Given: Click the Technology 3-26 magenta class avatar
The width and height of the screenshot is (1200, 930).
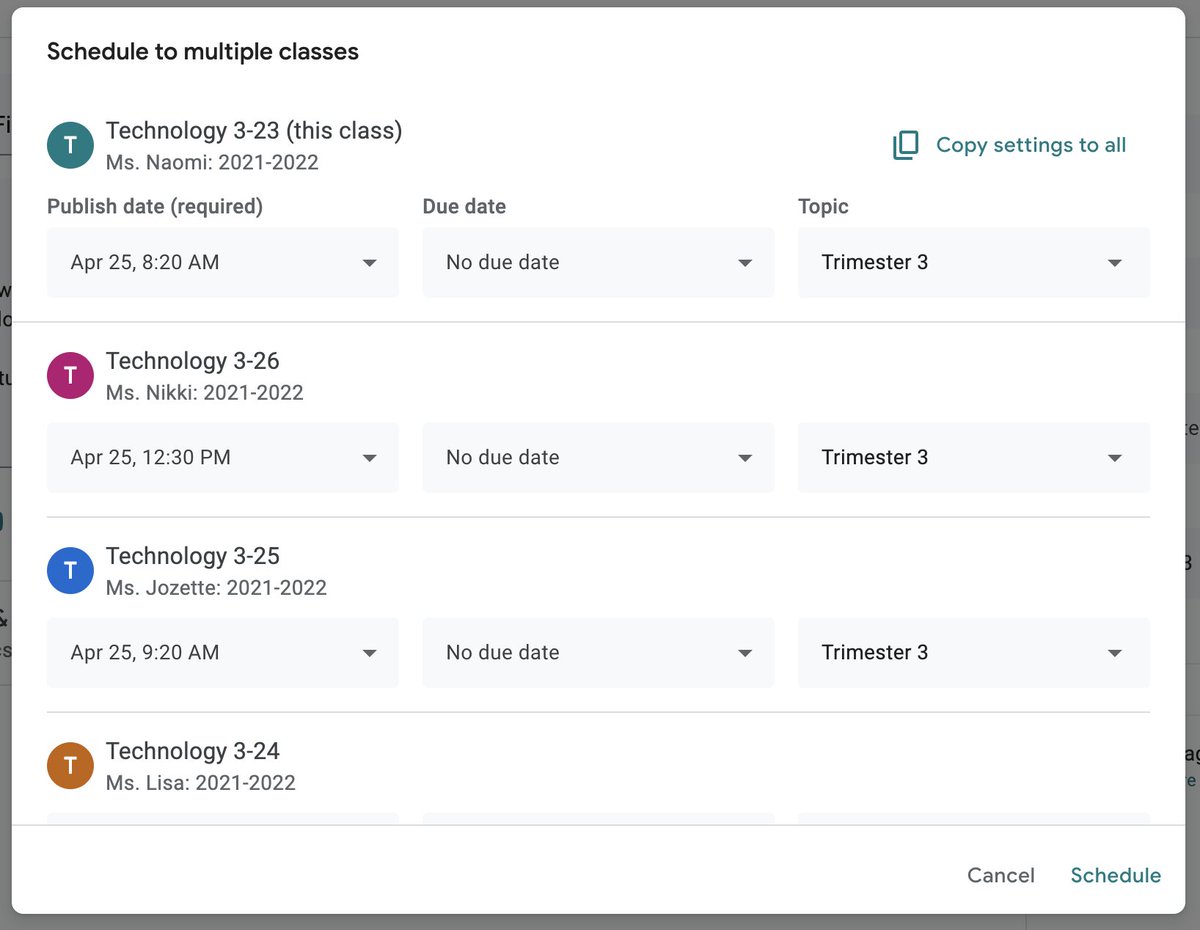Looking at the screenshot, I should click(x=70, y=375).
